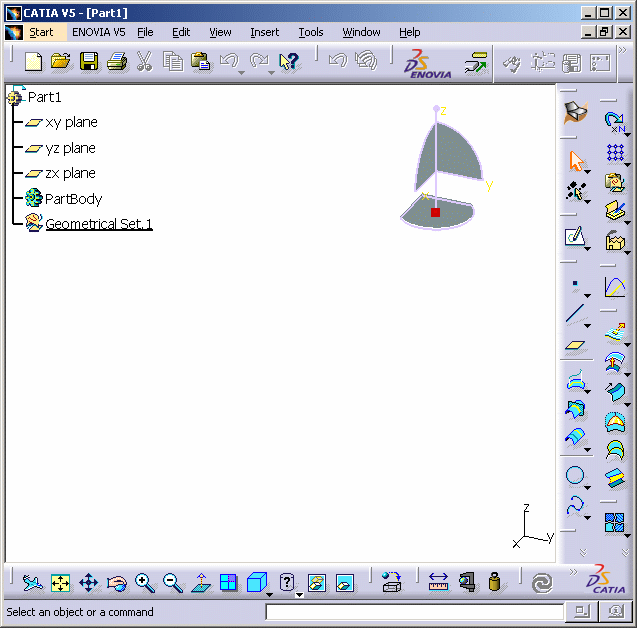Toggle Swap Visible Space
The height and width of the screenshot is (628, 637).
[345, 583]
